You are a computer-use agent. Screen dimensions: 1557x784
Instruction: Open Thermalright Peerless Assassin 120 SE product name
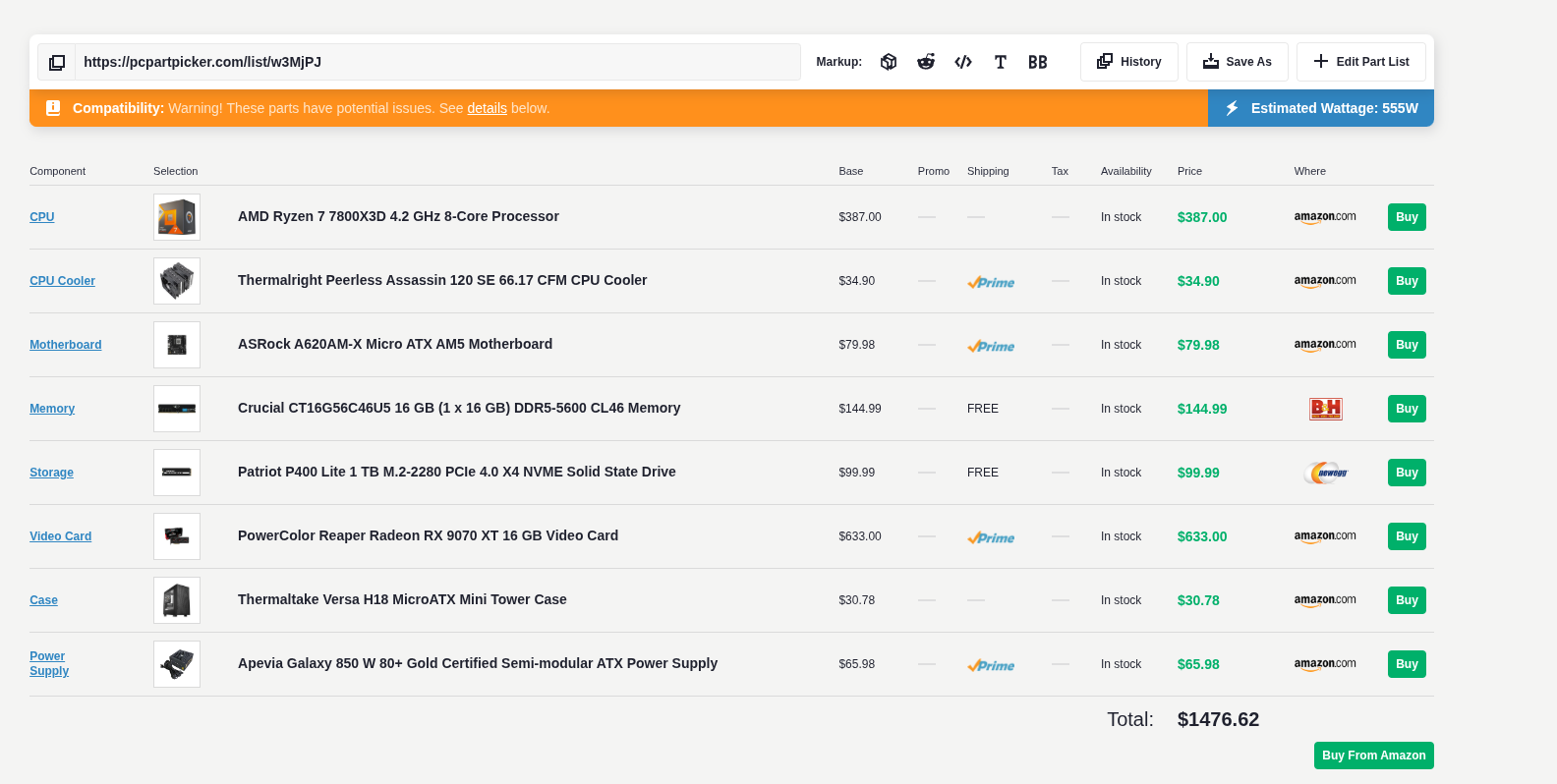point(442,280)
